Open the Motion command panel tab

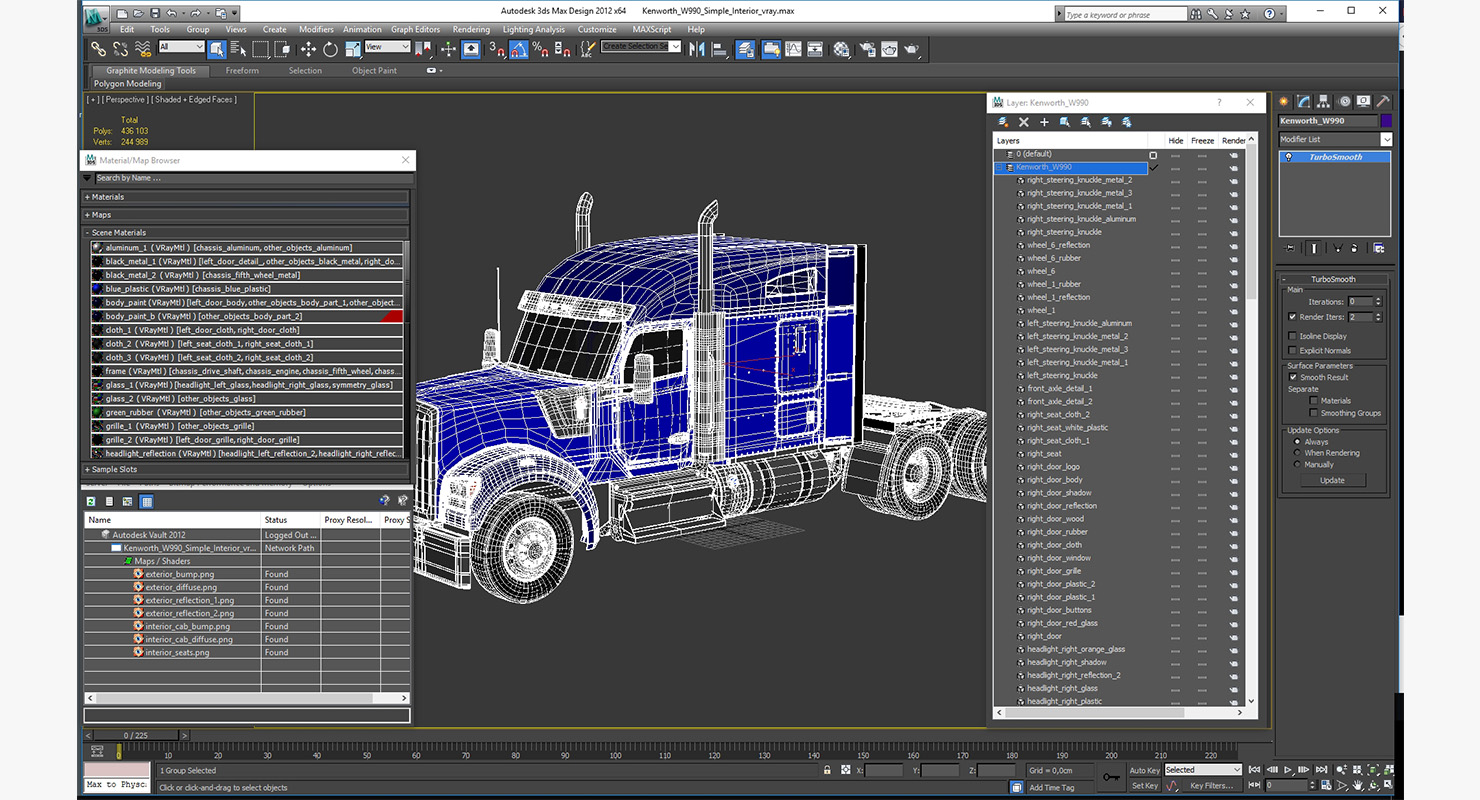1344,101
